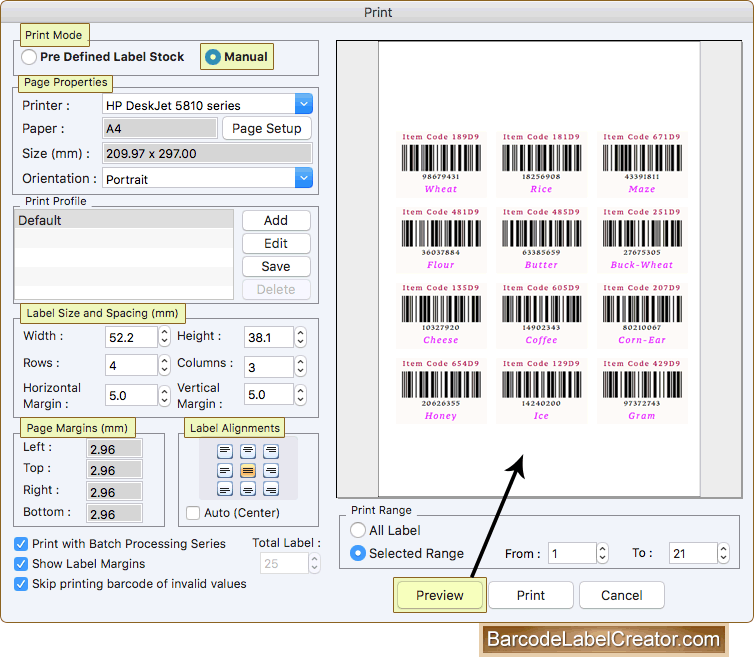Screen dimensions: 754x657
Task: Click the To range input field
Action: (x=693, y=553)
